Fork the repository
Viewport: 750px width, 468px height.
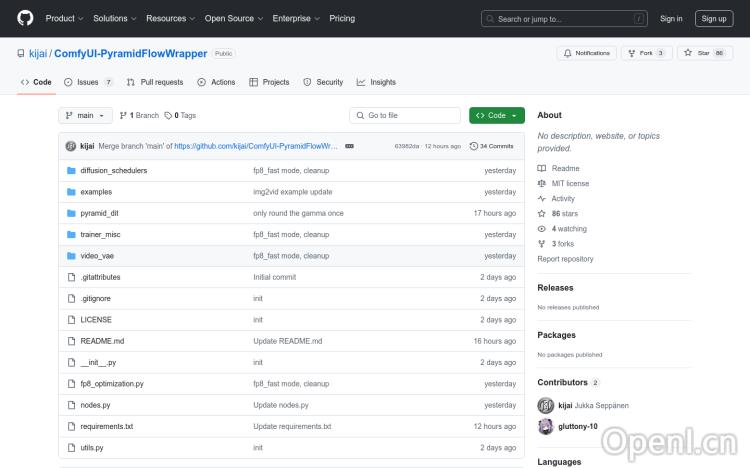point(646,53)
